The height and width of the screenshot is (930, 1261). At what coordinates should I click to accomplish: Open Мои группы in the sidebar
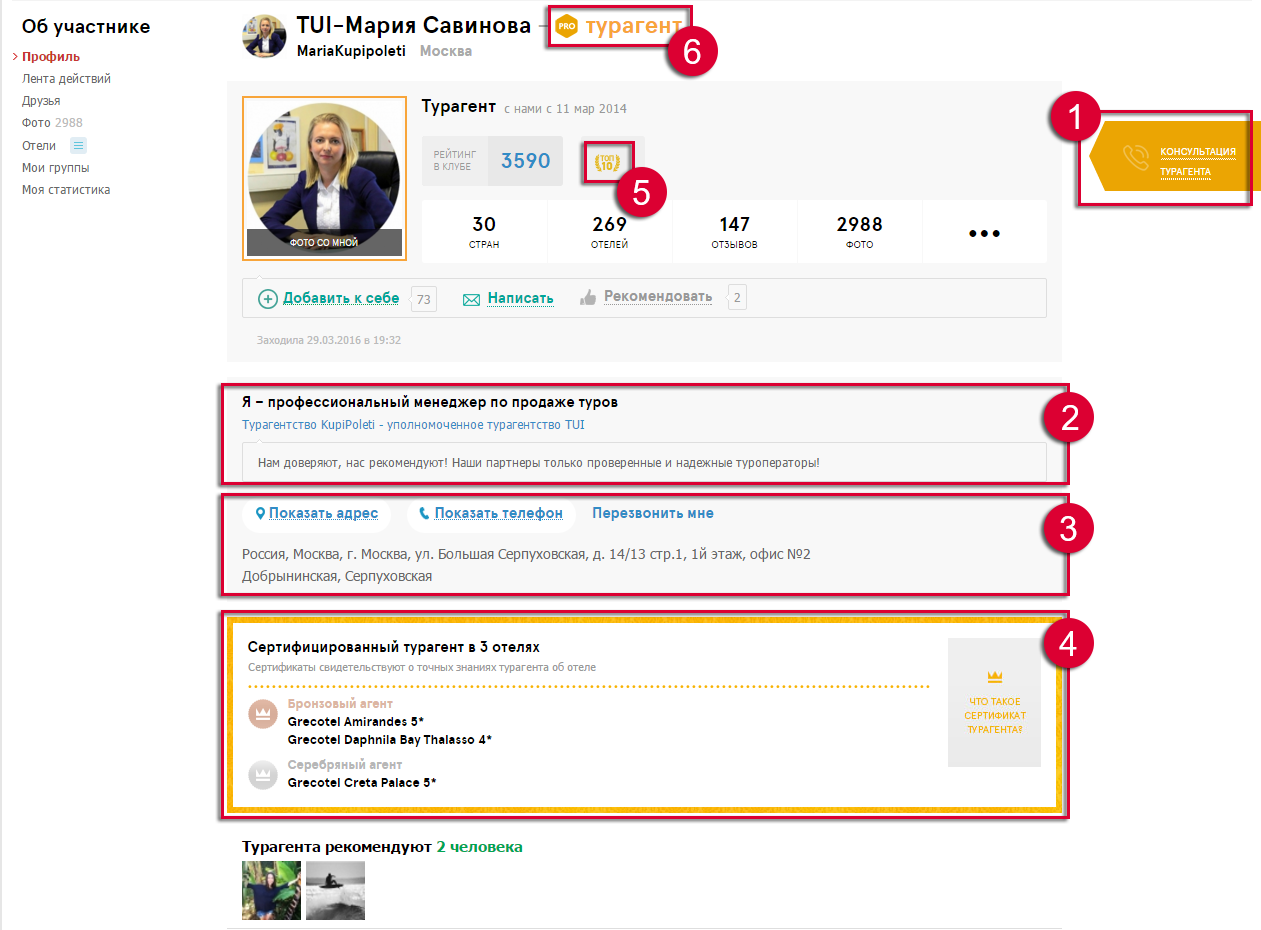pos(55,168)
